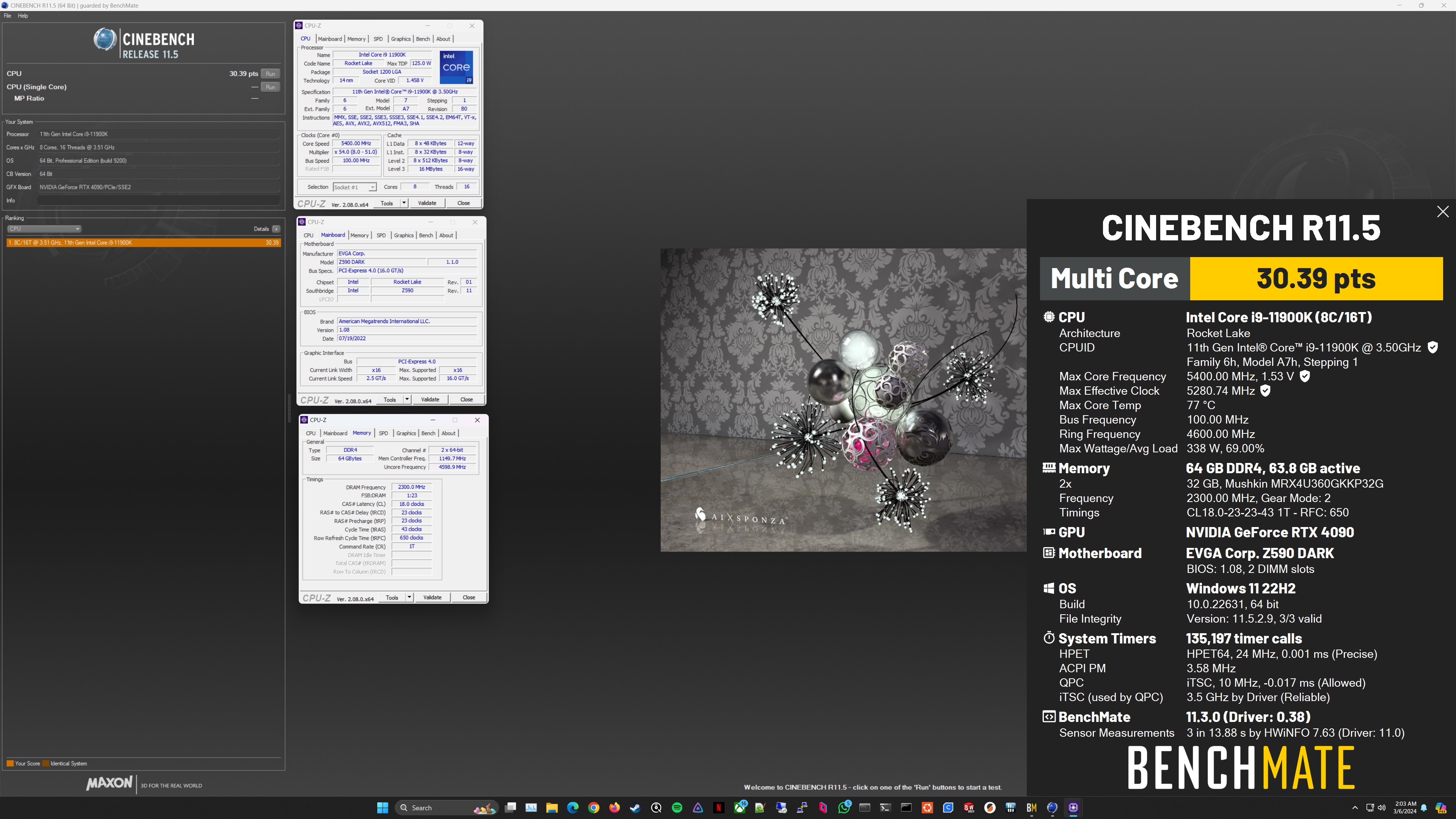Open the Ubuntu taskbar icon
The height and width of the screenshot is (819, 1456).
927,808
